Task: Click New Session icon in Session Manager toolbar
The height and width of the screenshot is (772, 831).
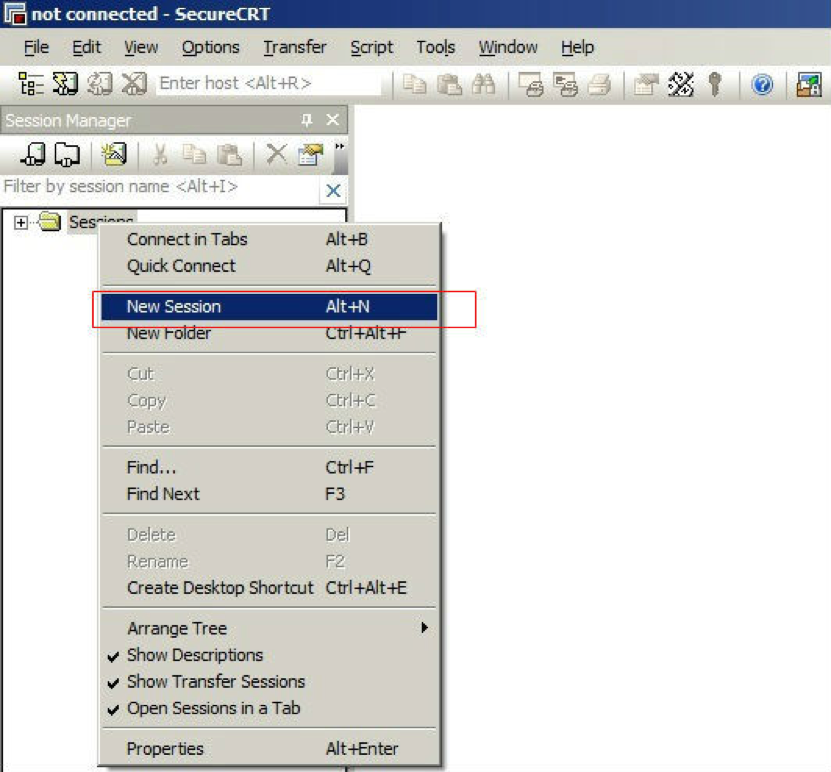Action: point(114,154)
